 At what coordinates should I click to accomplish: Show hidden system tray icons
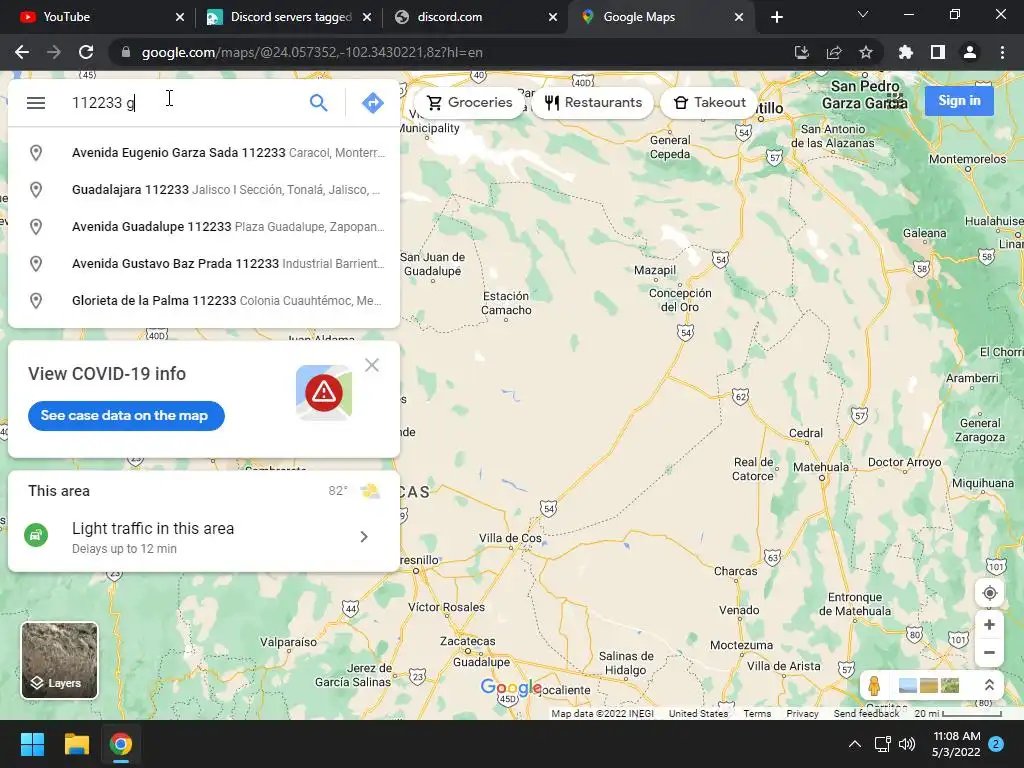coord(854,744)
